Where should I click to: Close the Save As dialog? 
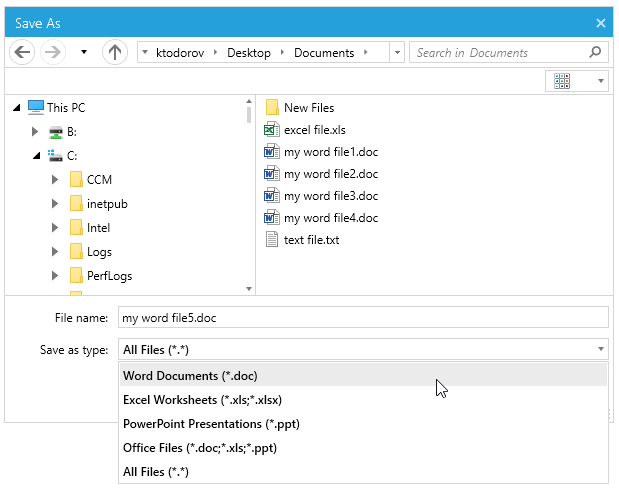(600, 23)
